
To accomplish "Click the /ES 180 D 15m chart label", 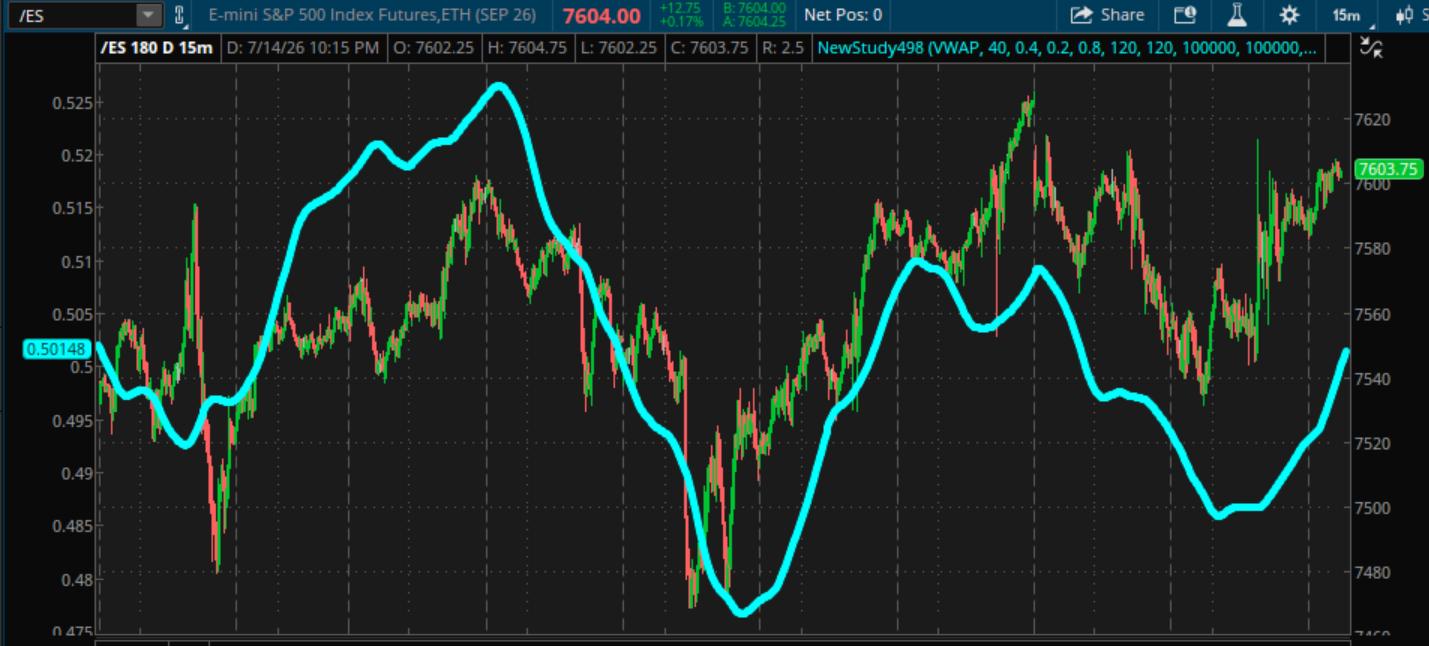I will (x=157, y=48).
